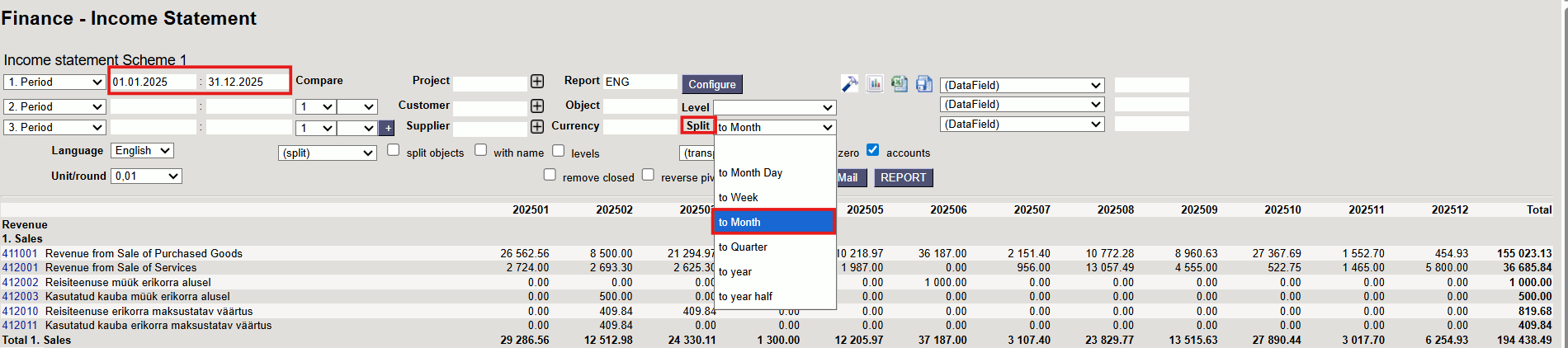
Task: Click the save report icon
Action: tap(924, 84)
